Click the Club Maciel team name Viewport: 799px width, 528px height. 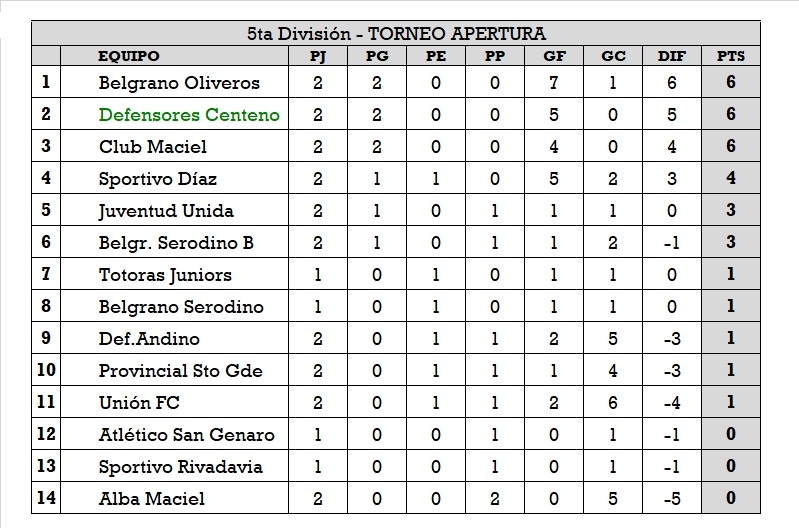(x=153, y=147)
